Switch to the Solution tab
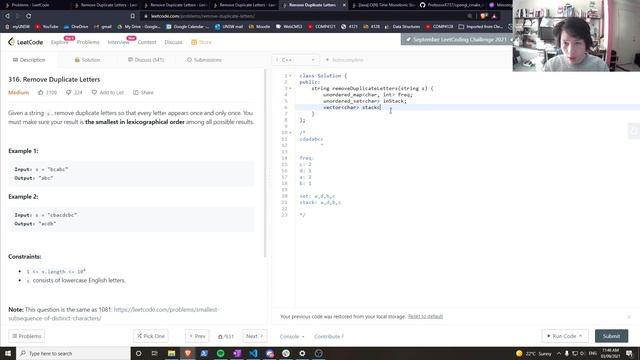This screenshot has width=640, height=360. [x=87, y=60]
